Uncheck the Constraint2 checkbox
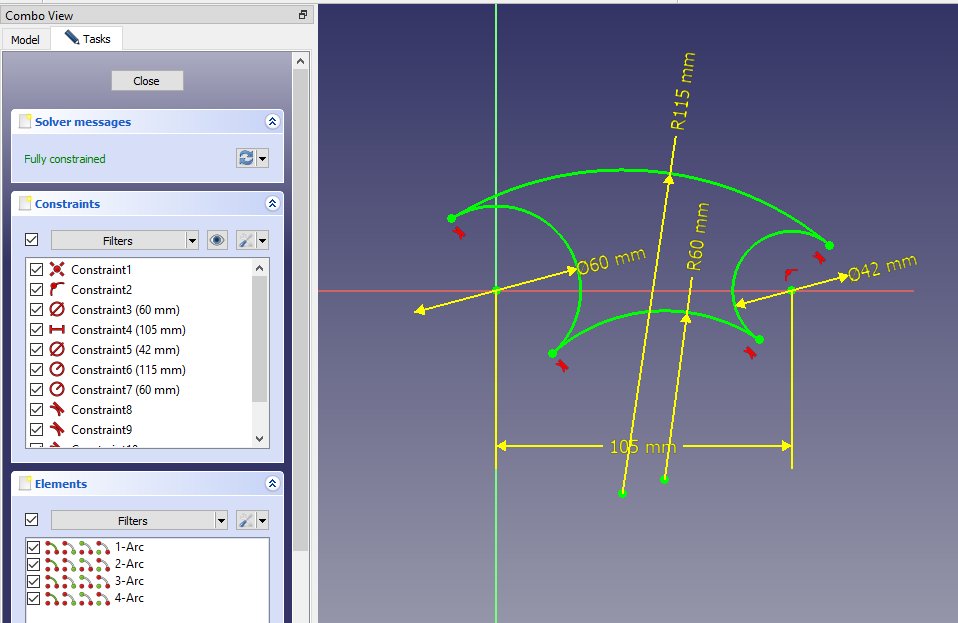Image resolution: width=958 pixels, height=623 pixels. coord(37,290)
